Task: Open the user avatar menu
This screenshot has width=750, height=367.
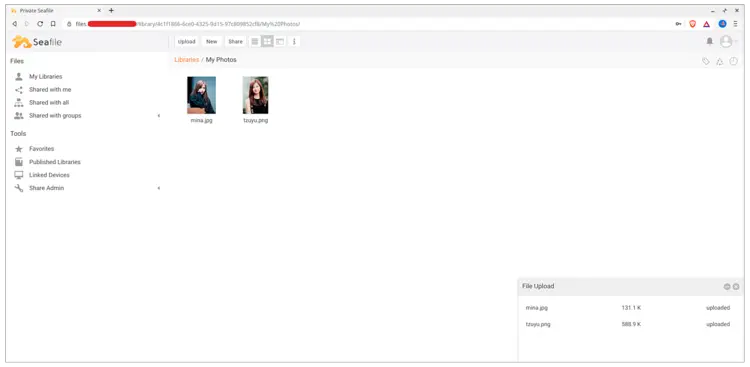Action: (x=726, y=42)
